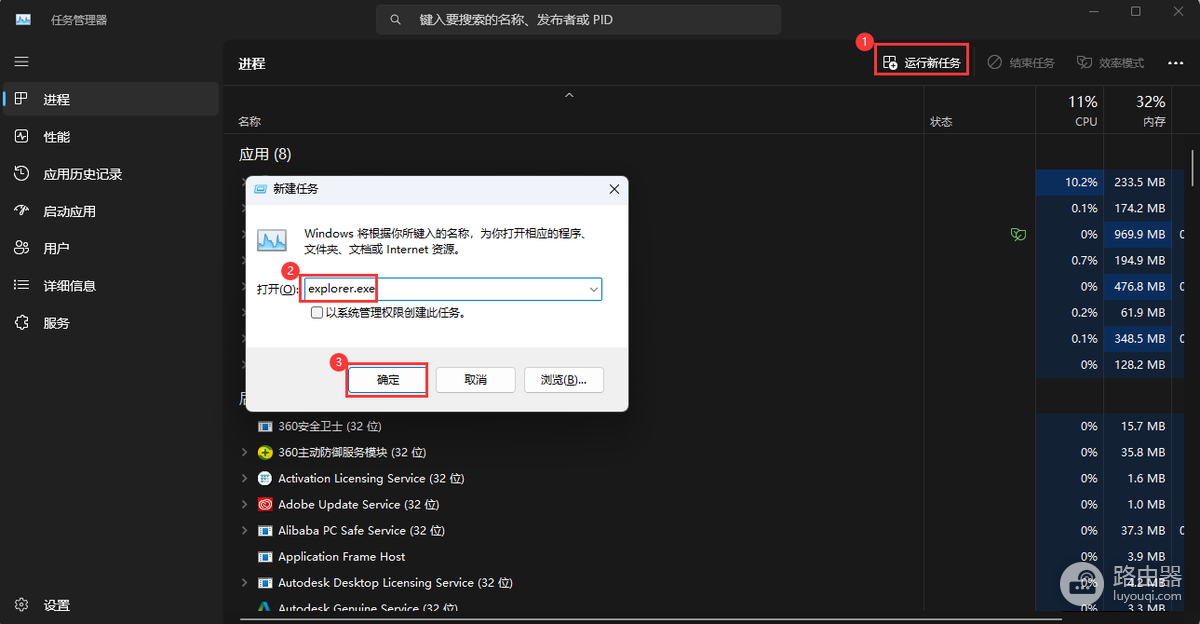This screenshot has height=624, width=1200.
Task: Click the Run new task button
Action: [921, 62]
